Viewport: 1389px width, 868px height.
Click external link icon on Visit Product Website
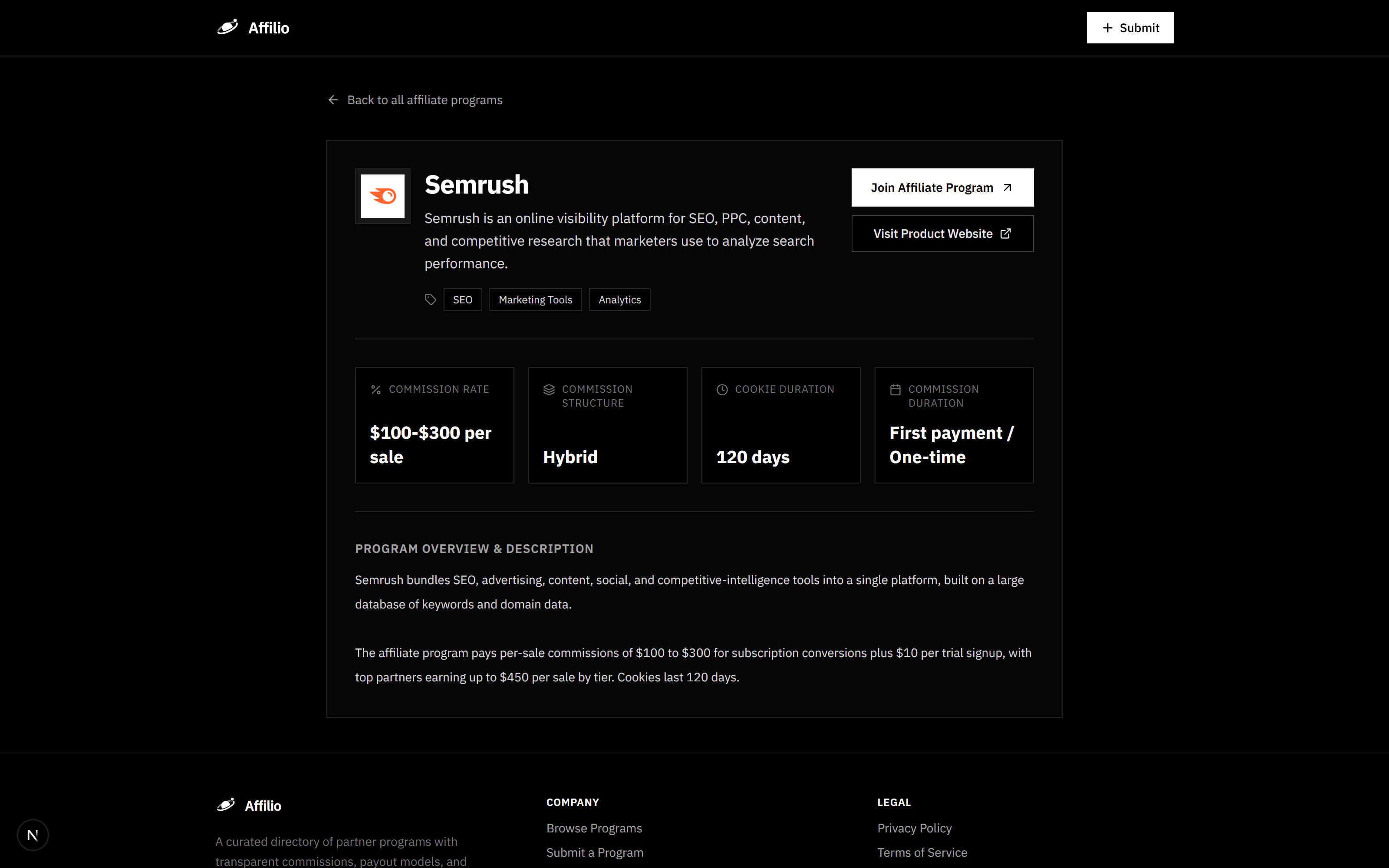[x=1006, y=233]
